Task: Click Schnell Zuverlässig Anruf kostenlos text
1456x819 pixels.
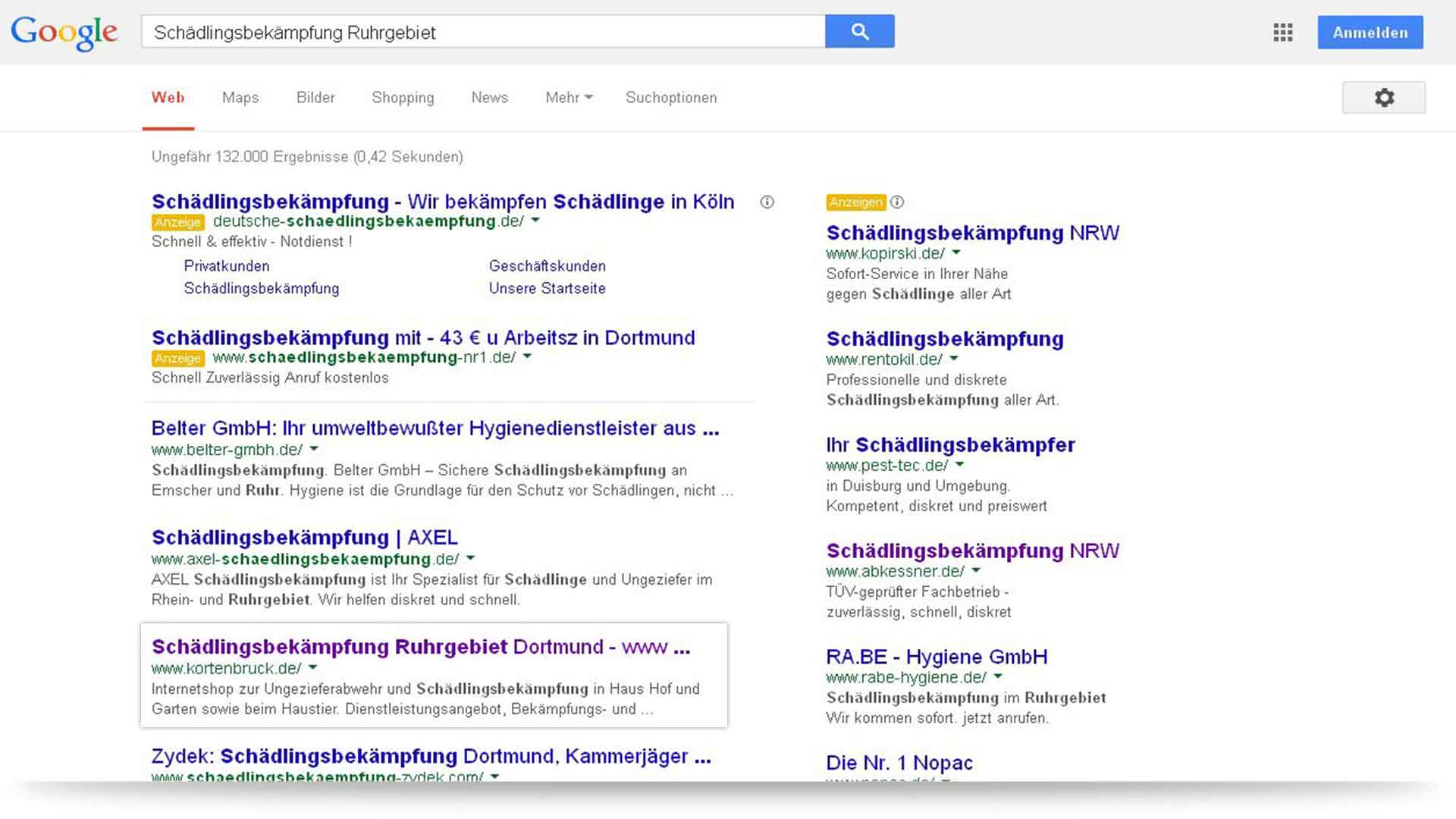Action: [x=270, y=378]
